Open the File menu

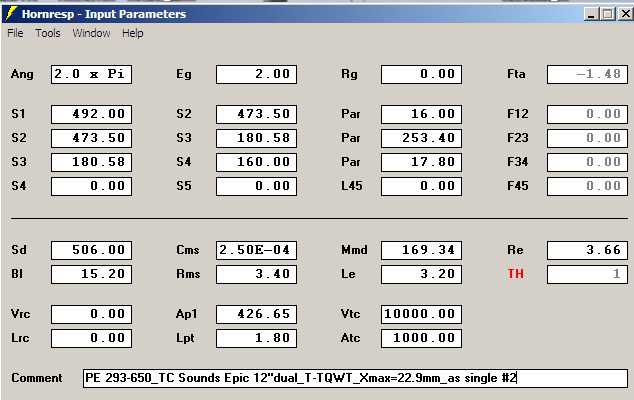click(15, 33)
